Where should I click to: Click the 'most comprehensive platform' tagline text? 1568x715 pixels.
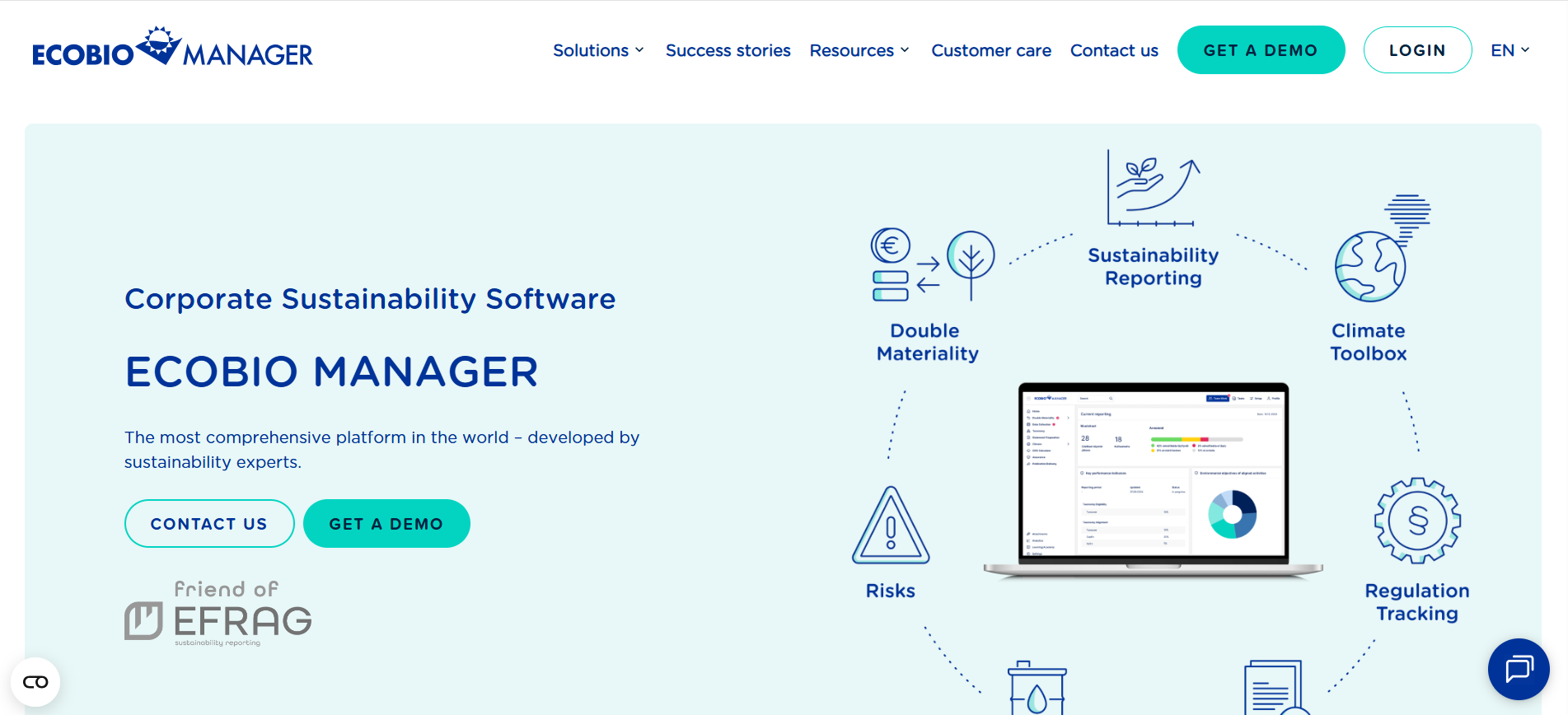tap(381, 450)
